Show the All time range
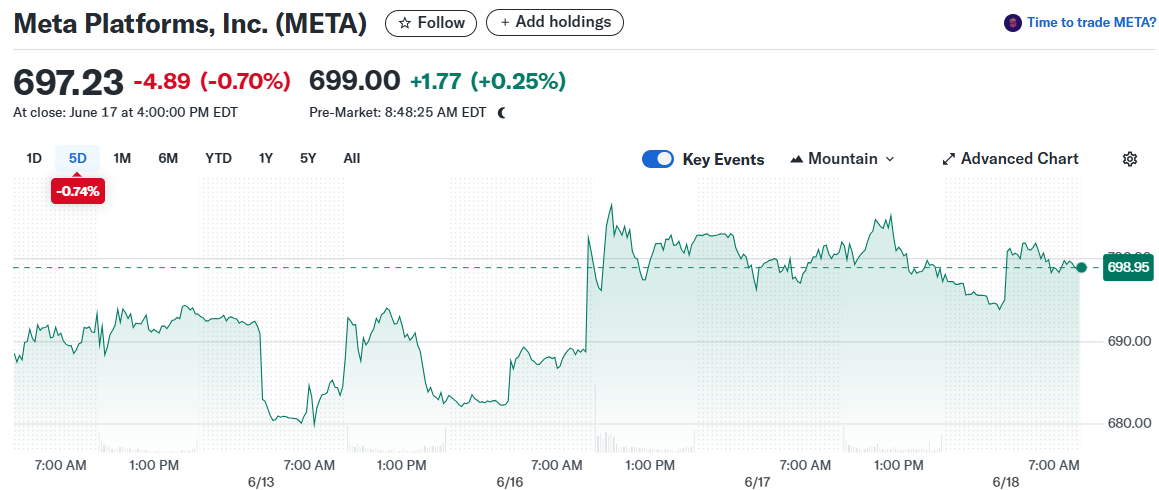1159x490 pixels. click(x=352, y=158)
